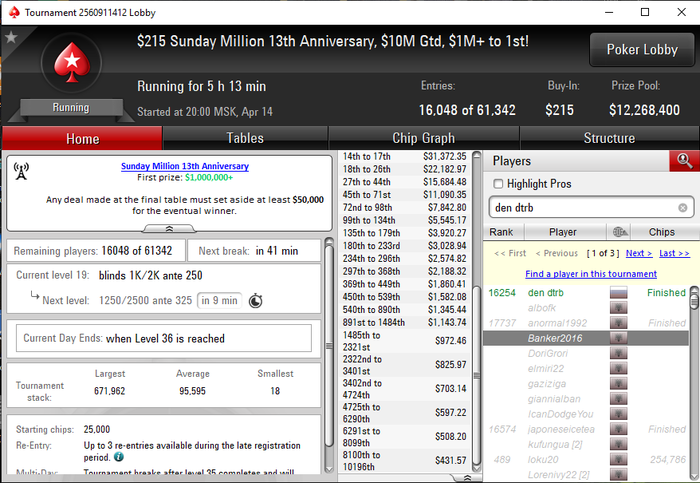Click the broadcast antenna icon in the info box
This screenshot has height=483, width=700.
coord(21,171)
